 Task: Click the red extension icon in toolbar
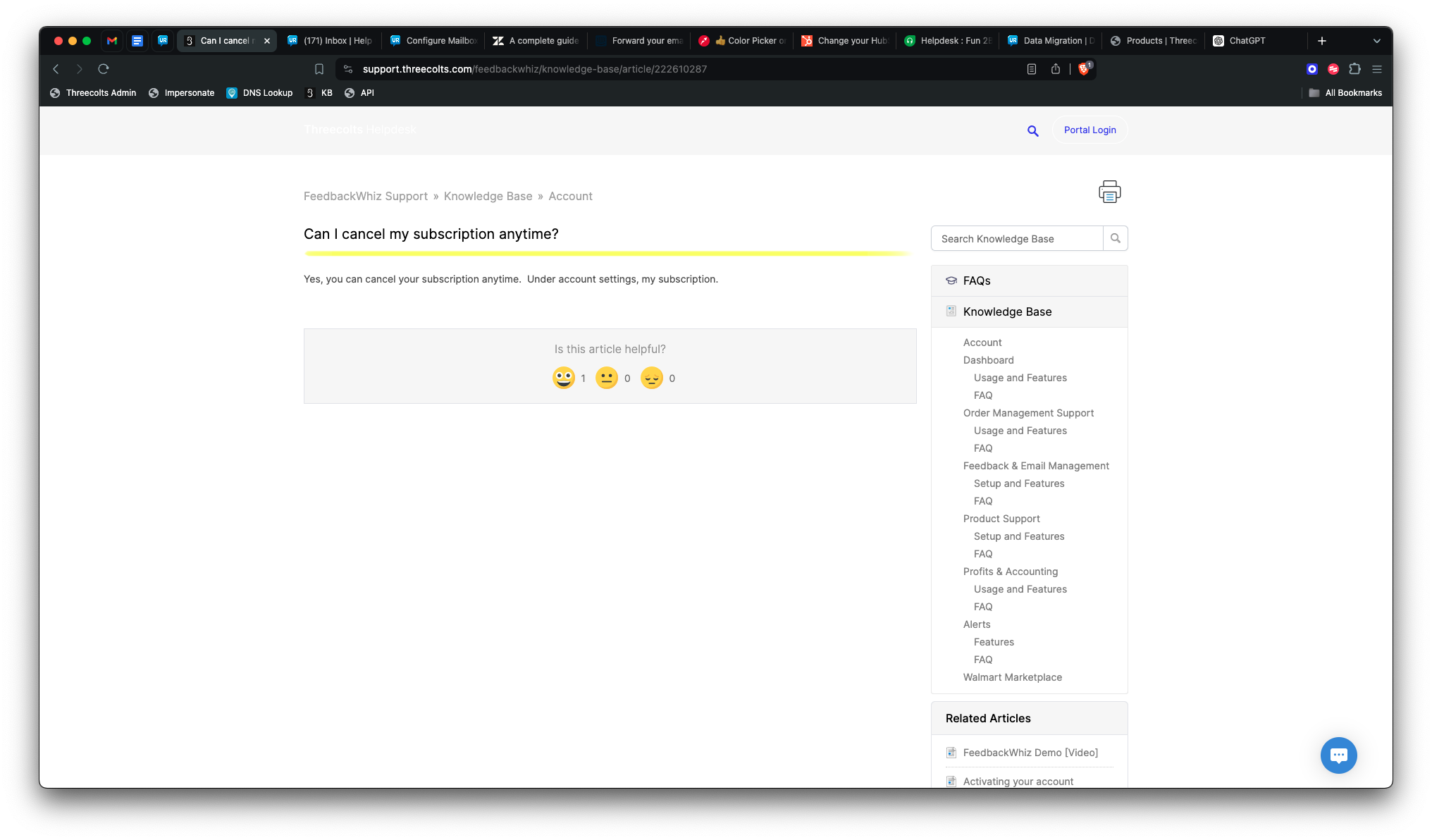point(1333,69)
